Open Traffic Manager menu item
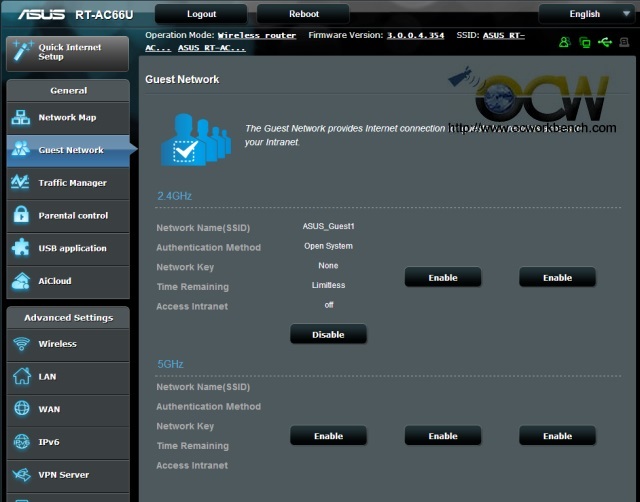This screenshot has height=502, width=640. [x=68, y=183]
